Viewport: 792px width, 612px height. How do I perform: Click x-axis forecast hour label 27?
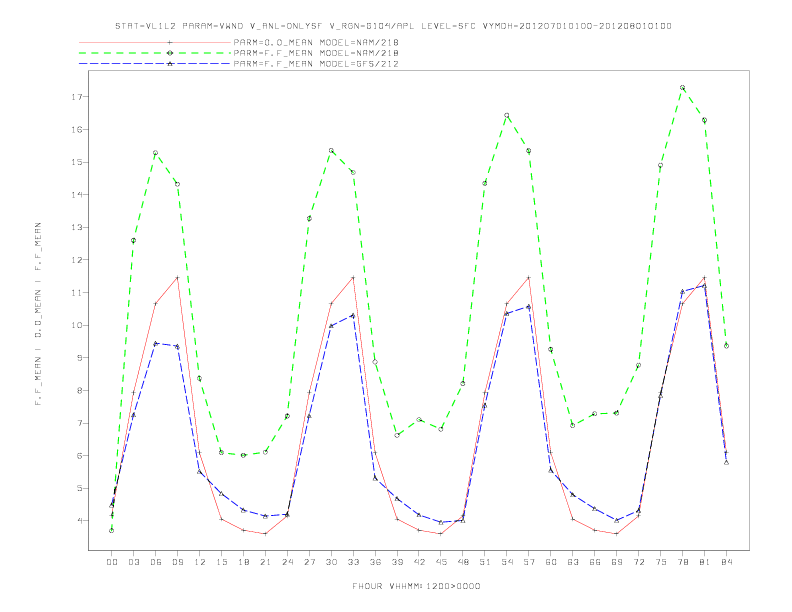click(x=309, y=562)
